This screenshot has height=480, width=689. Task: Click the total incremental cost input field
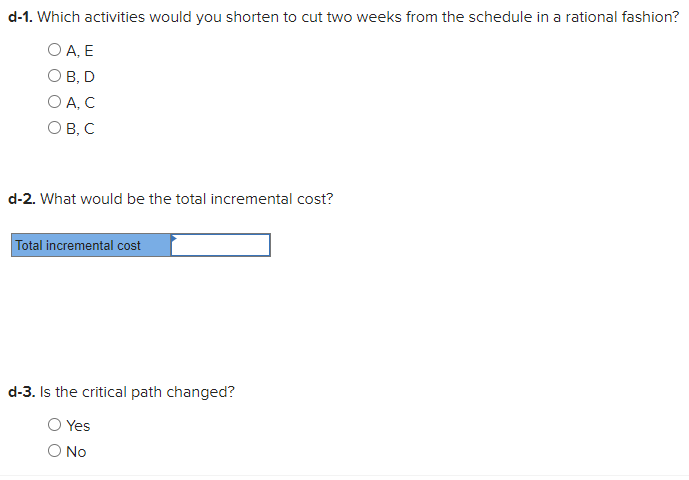(222, 246)
